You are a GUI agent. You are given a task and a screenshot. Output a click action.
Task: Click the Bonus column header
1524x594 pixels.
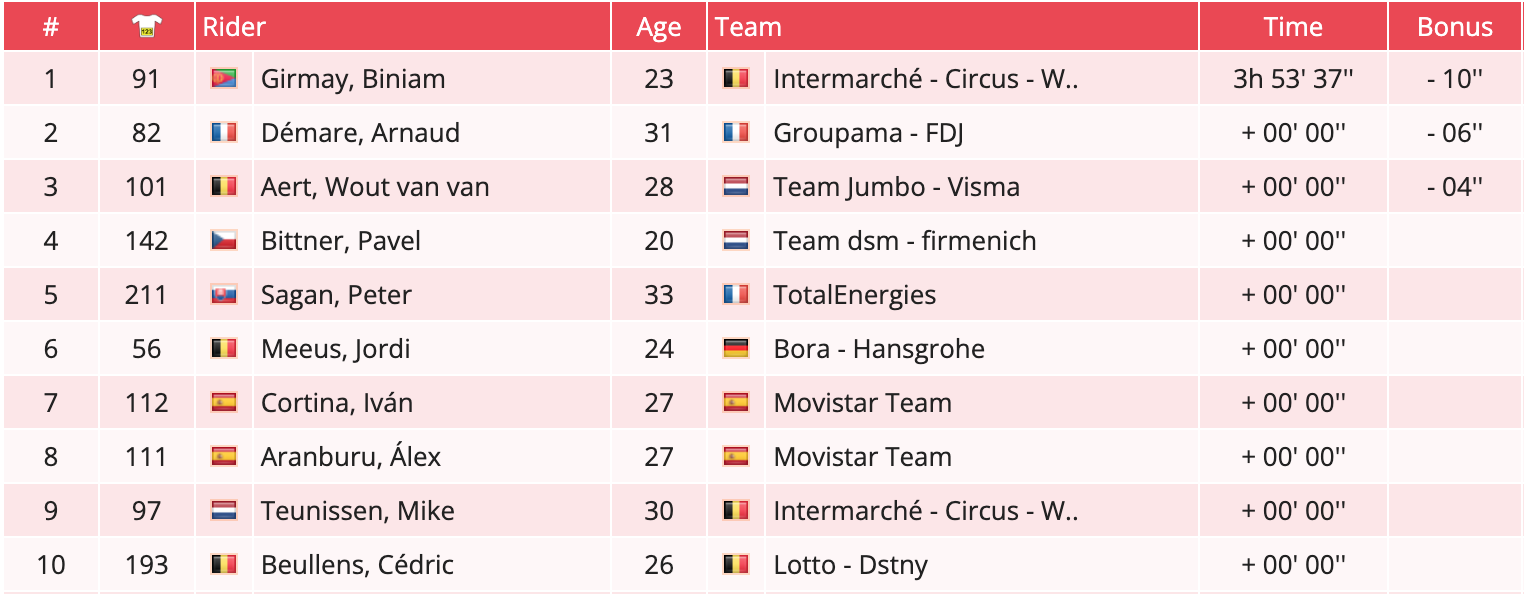[x=1454, y=27]
